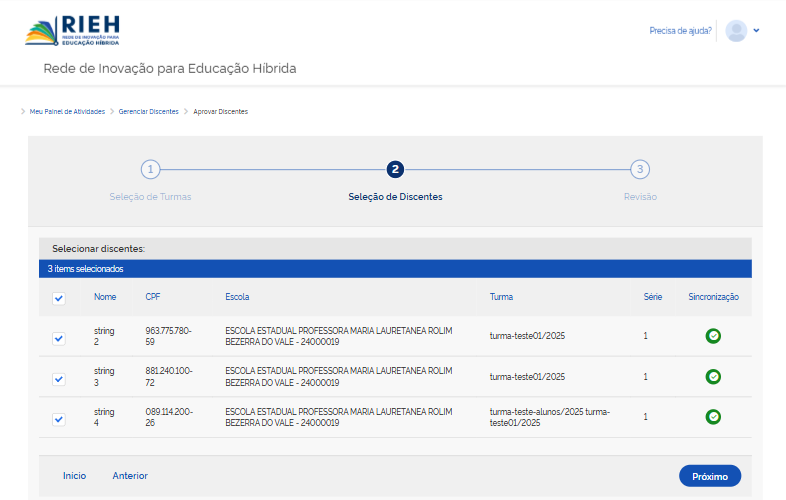Uncheck the string 3 row checkbox
This screenshot has width=786, height=500.
pos(59,379)
